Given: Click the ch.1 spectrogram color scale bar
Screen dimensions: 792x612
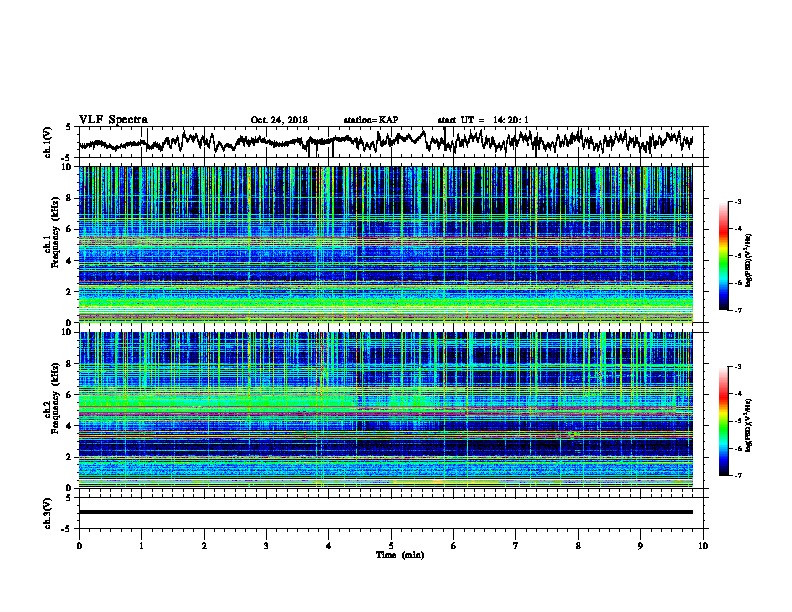Looking at the screenshot, I should point(723,256).
